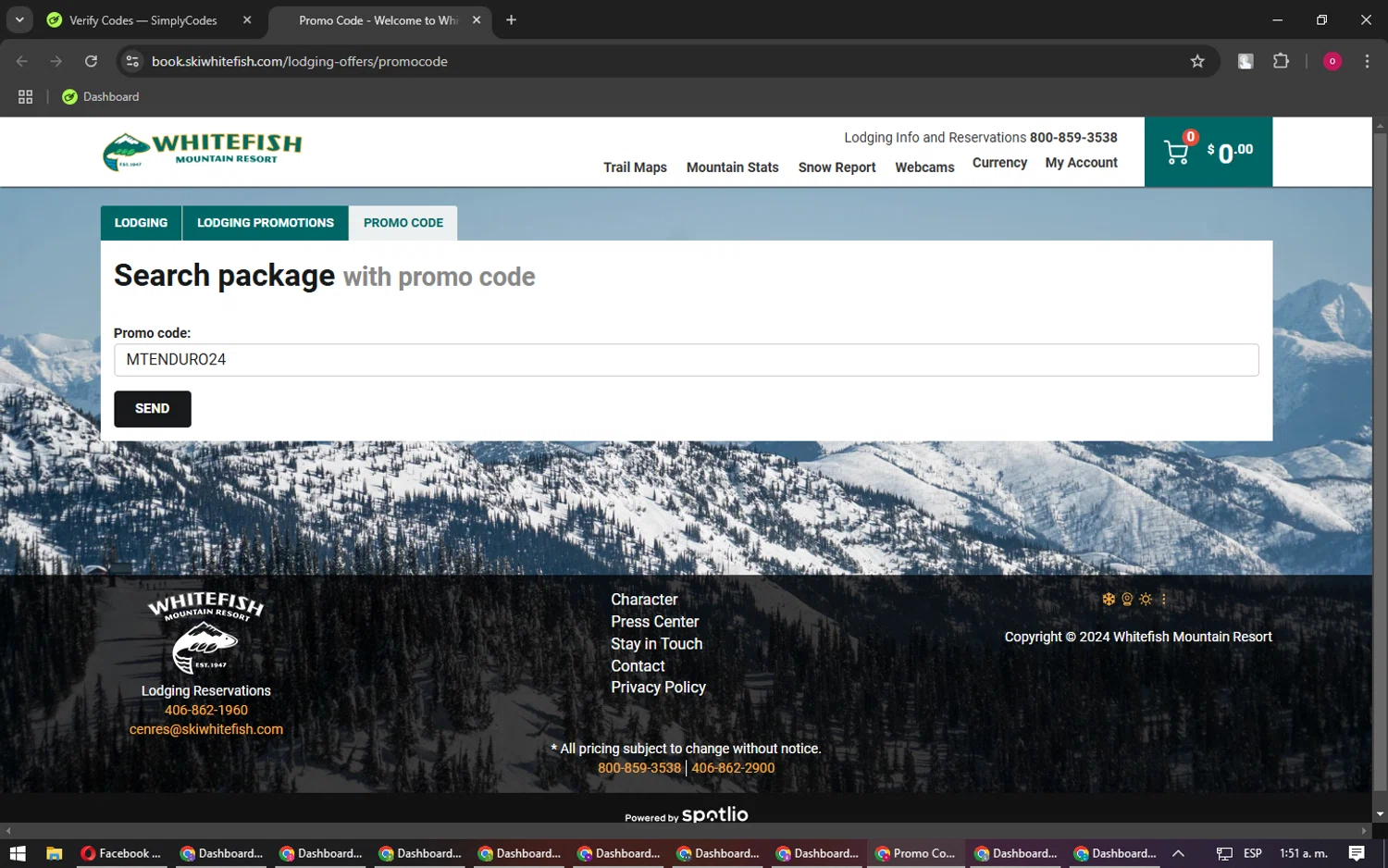Open the shopping cart icon
This screenshot has height=868, width=1388.
[1176, 153]
